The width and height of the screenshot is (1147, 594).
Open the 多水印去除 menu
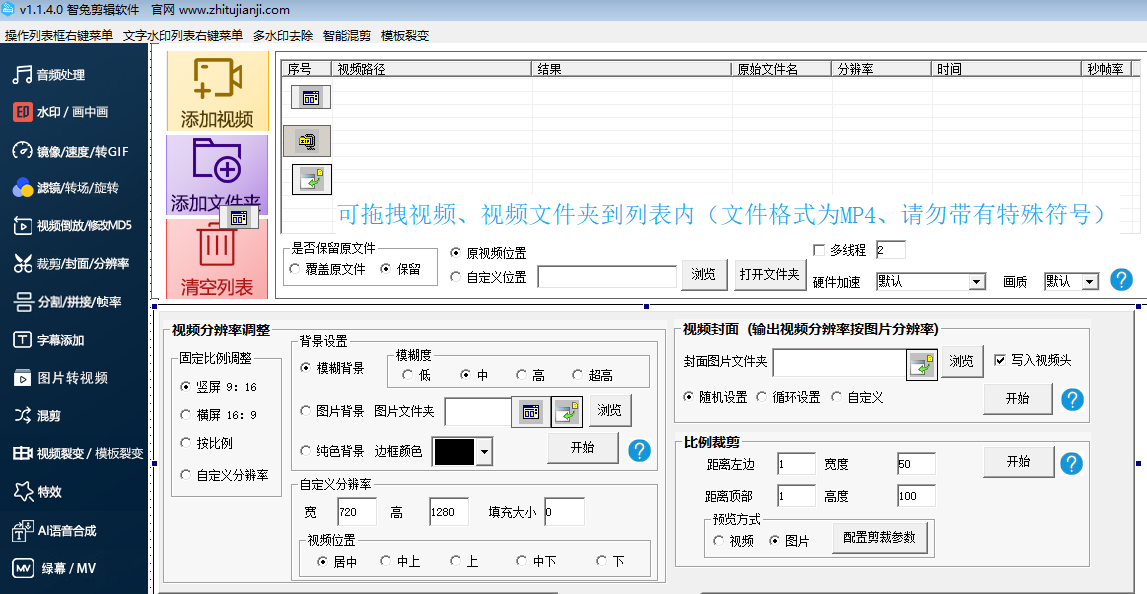tap(282, 35)
